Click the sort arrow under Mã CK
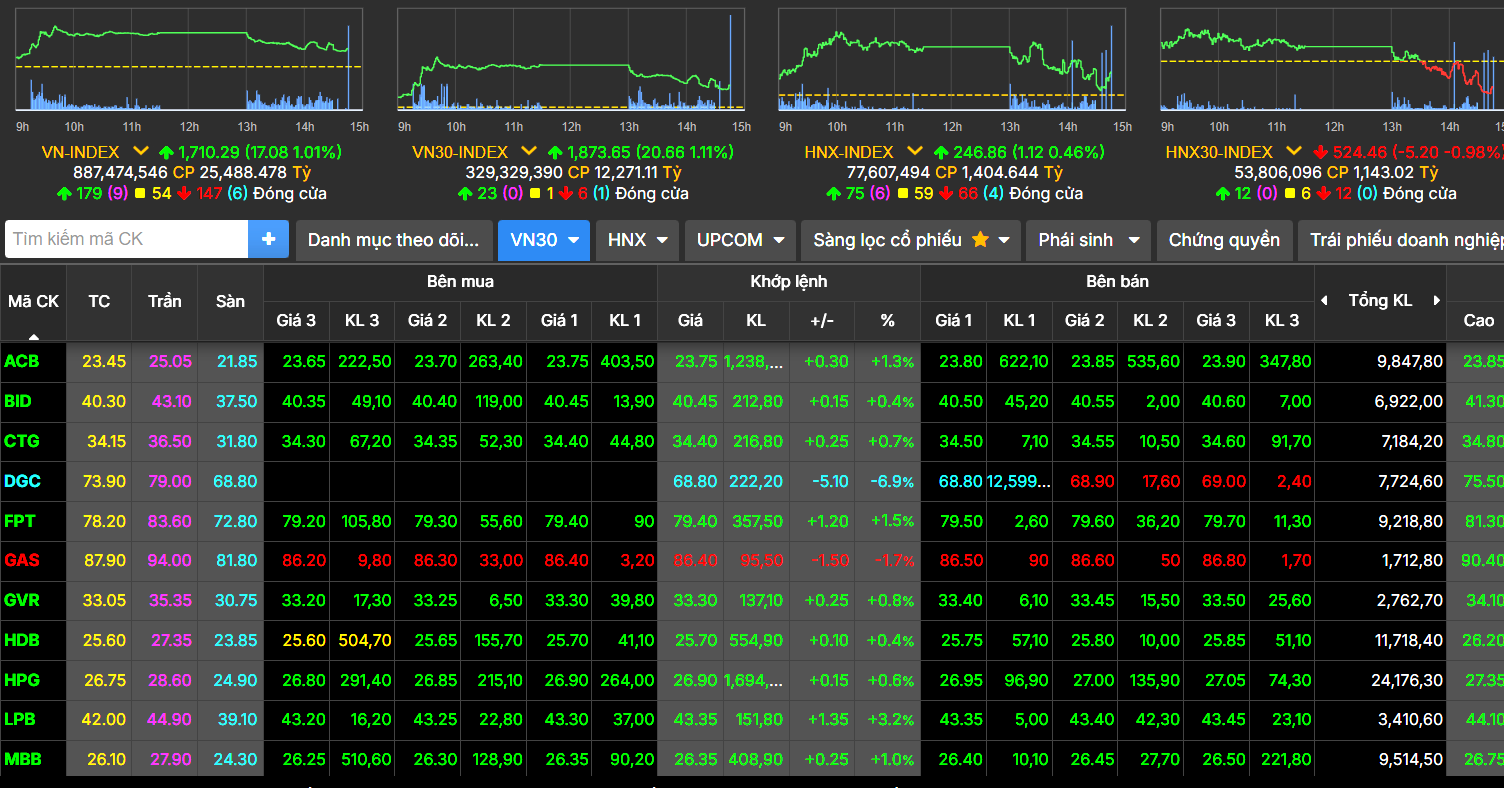This screenshot has width=1504, height=788. click(34, 336)
